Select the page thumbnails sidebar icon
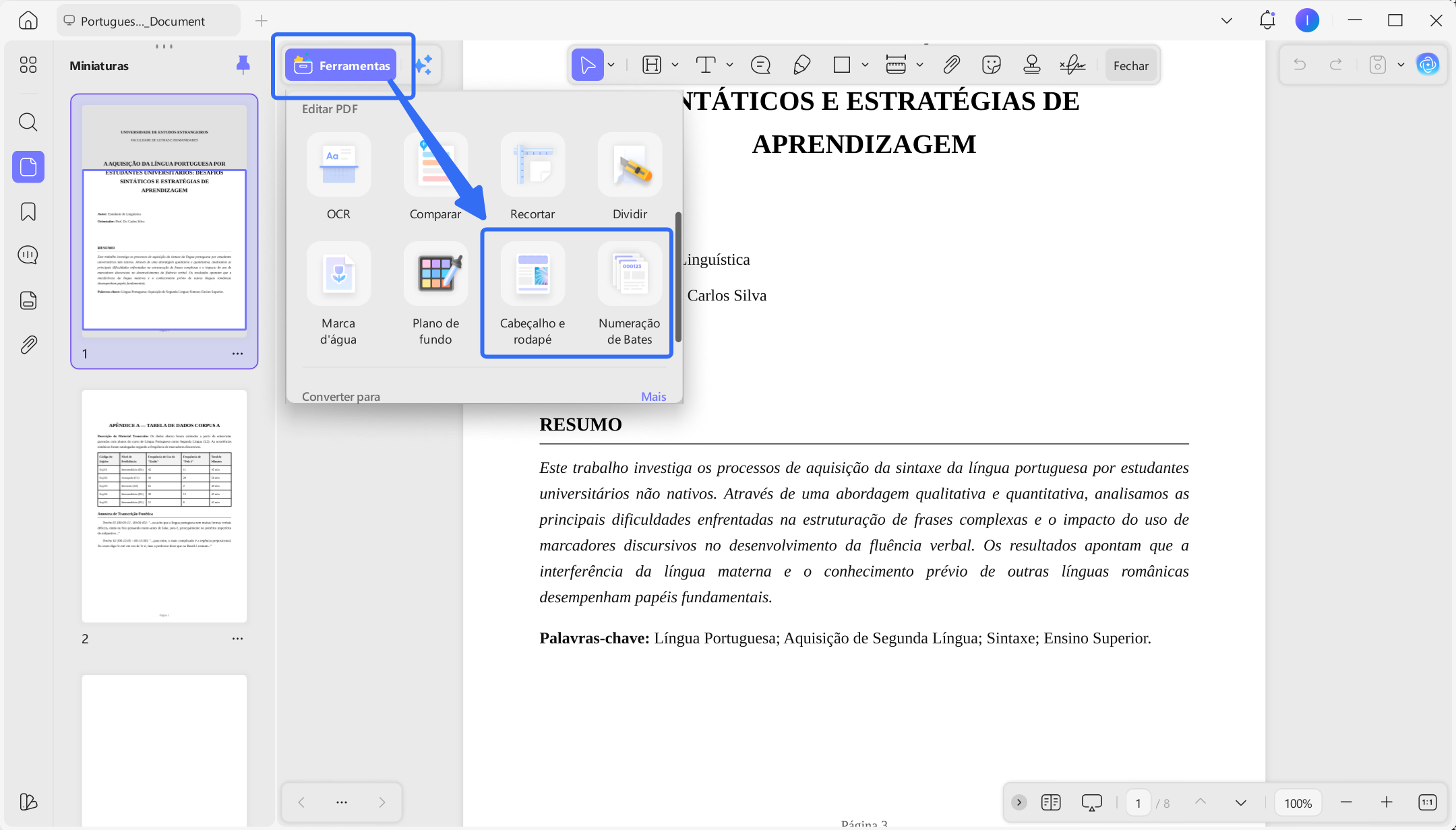Screen dimensions: 1456x830 [x=28, y=166]
